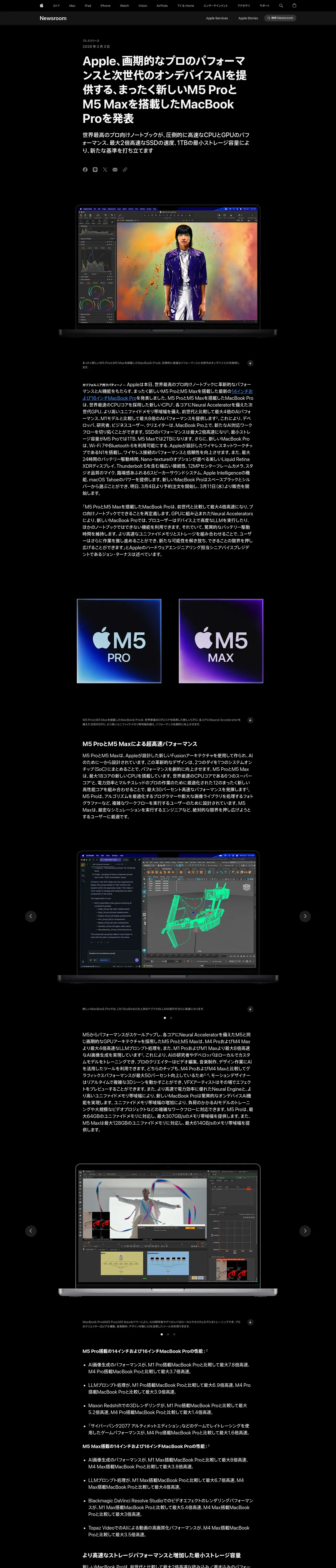The width and height of the screenshot is (336, 1568).
Task: Open the サポート menu item
Action: click(x=264, y=5)
